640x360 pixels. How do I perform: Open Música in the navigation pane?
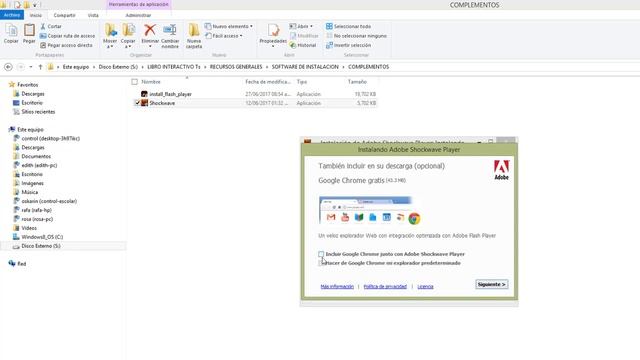coord(29,192)
